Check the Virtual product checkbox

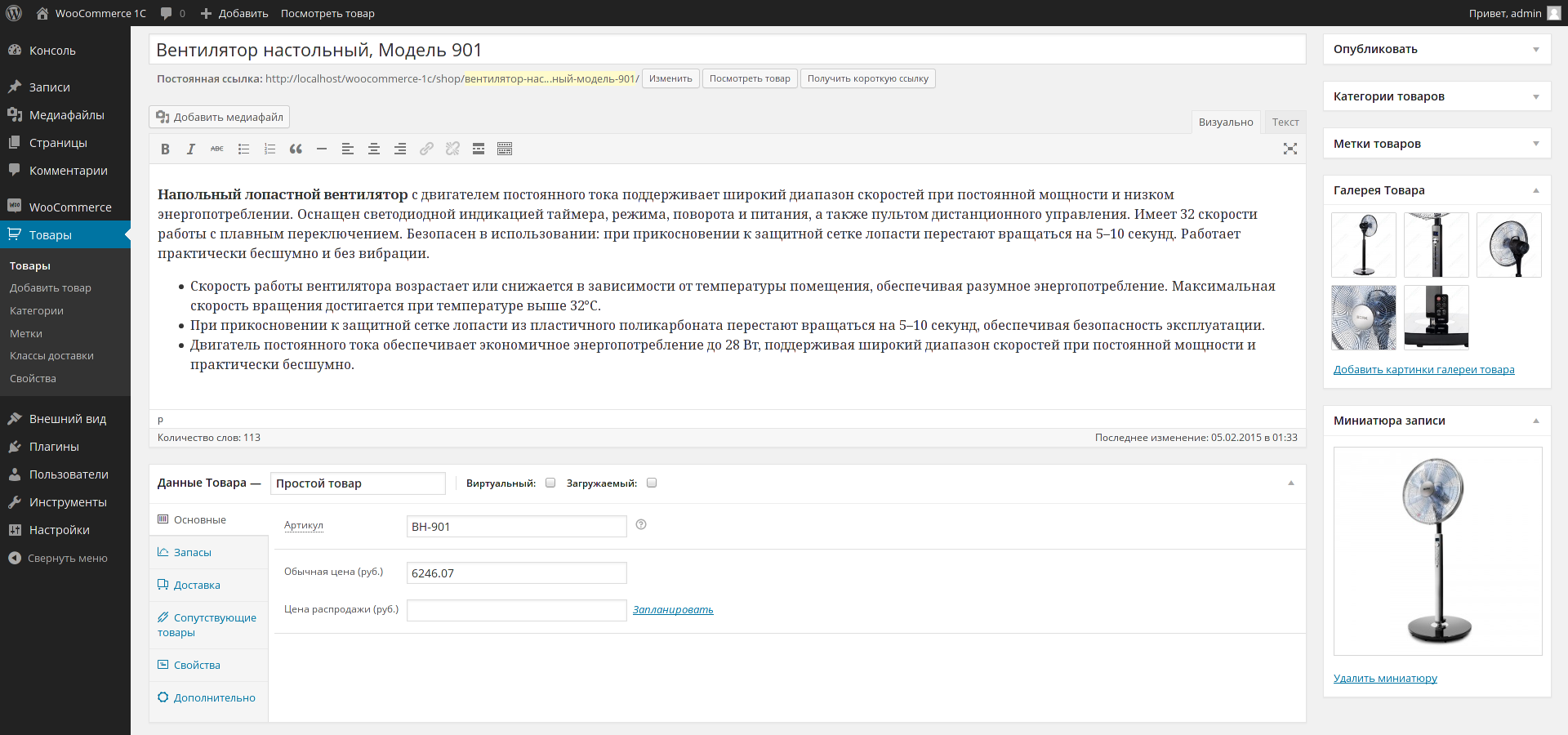[550, 483]
